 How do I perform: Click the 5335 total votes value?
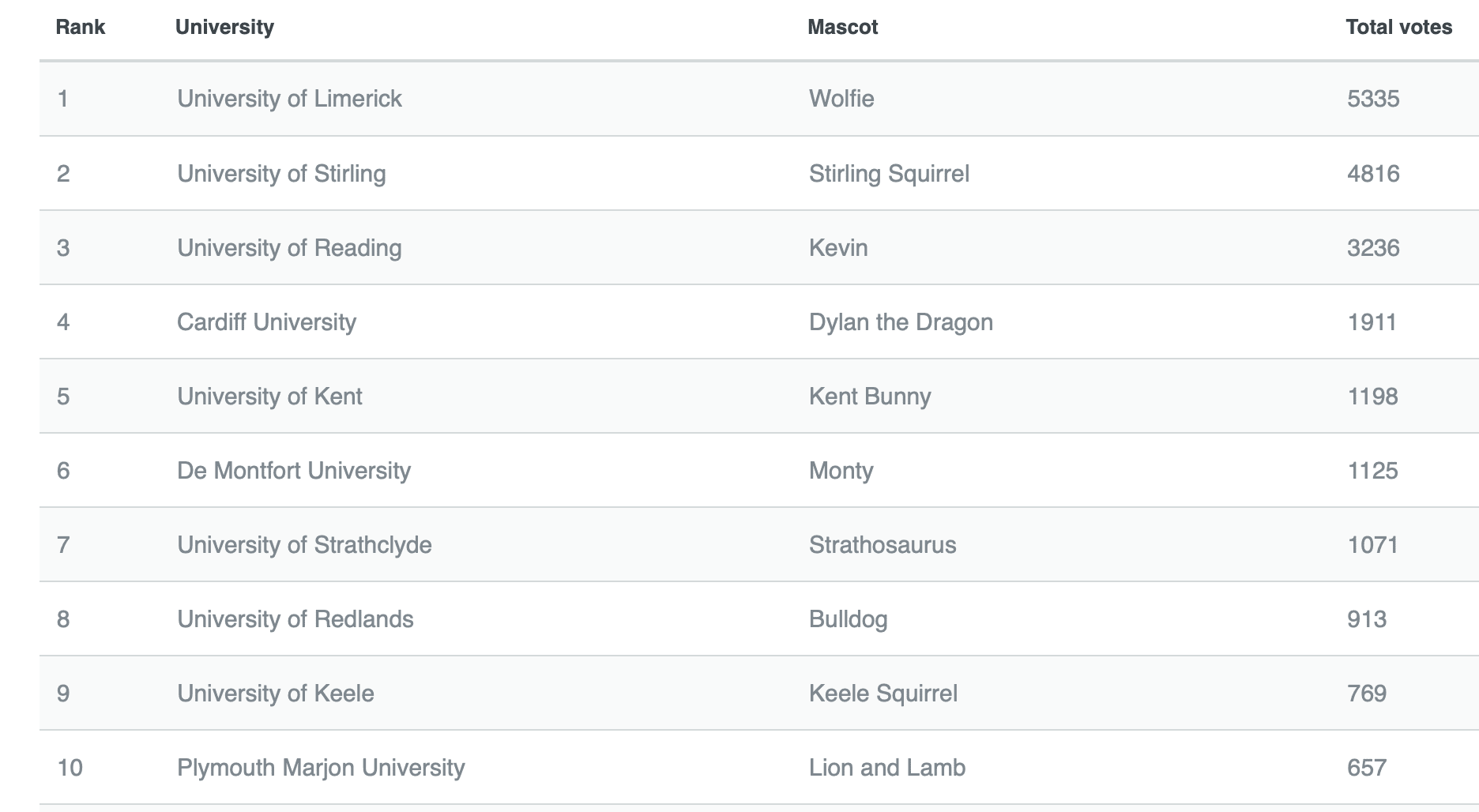[x=1373, y=99]
